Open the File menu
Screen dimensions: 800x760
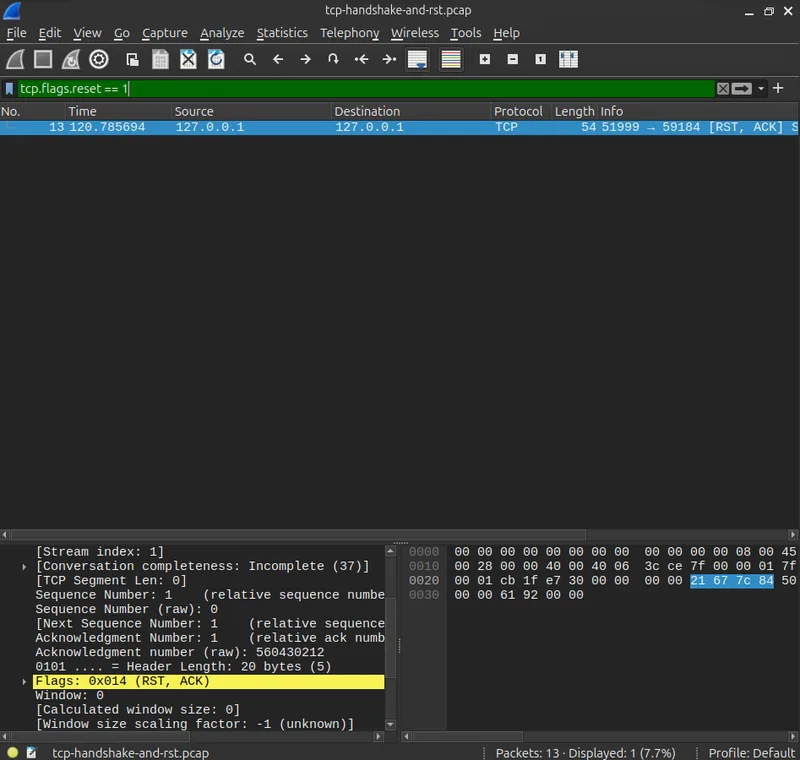tap(16, 33)
